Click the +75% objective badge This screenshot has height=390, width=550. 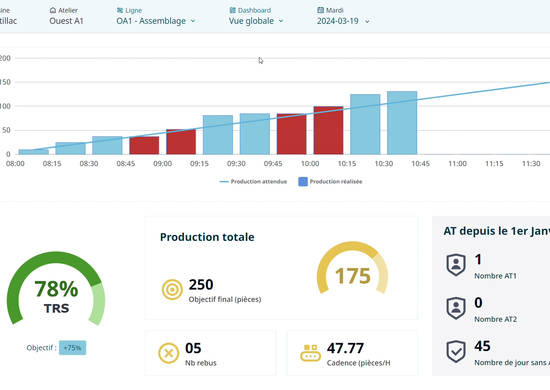coord(72,348)
